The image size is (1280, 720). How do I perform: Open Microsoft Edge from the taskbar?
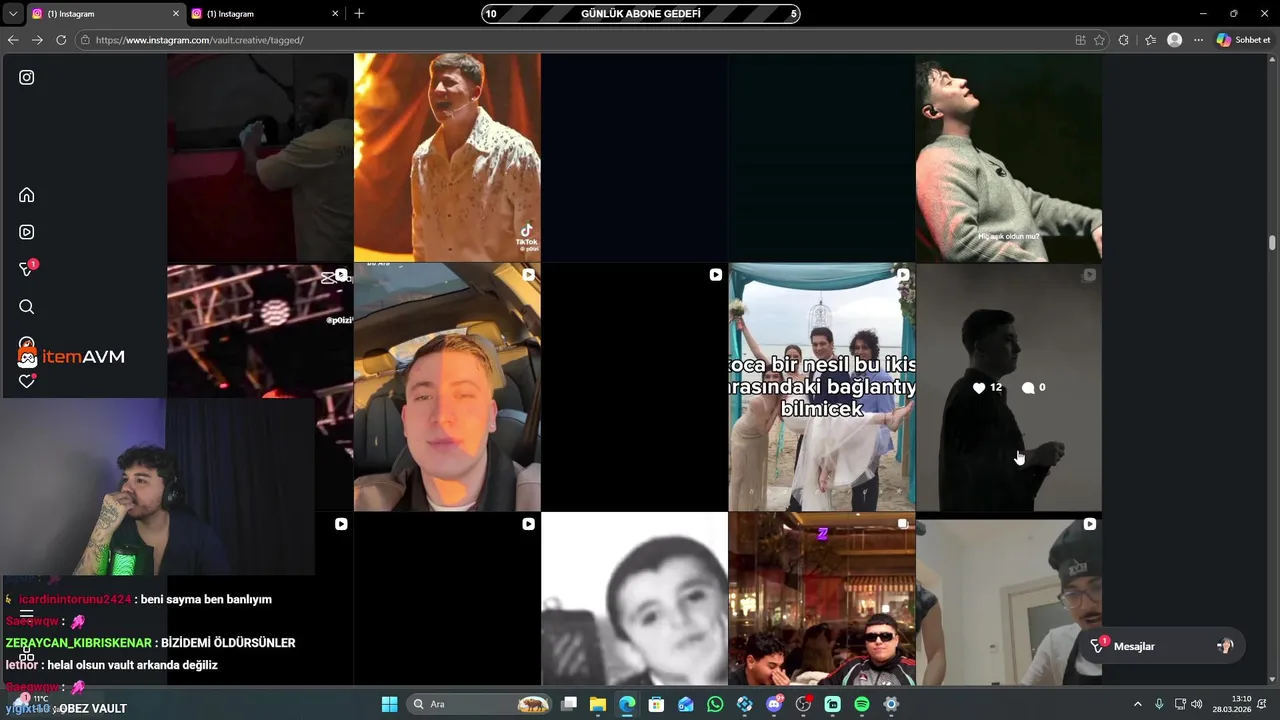pyautogui.click(x=627, y=704)
